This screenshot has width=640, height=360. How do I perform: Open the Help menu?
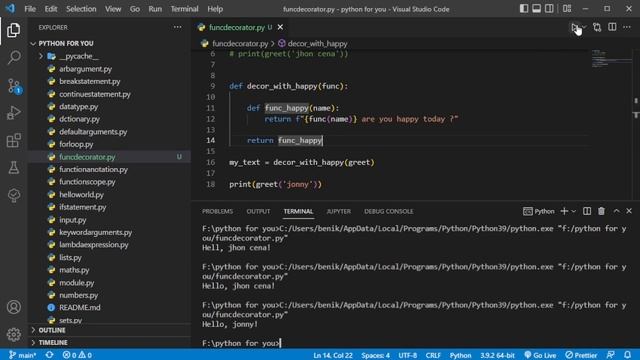[x=215, y=9]
